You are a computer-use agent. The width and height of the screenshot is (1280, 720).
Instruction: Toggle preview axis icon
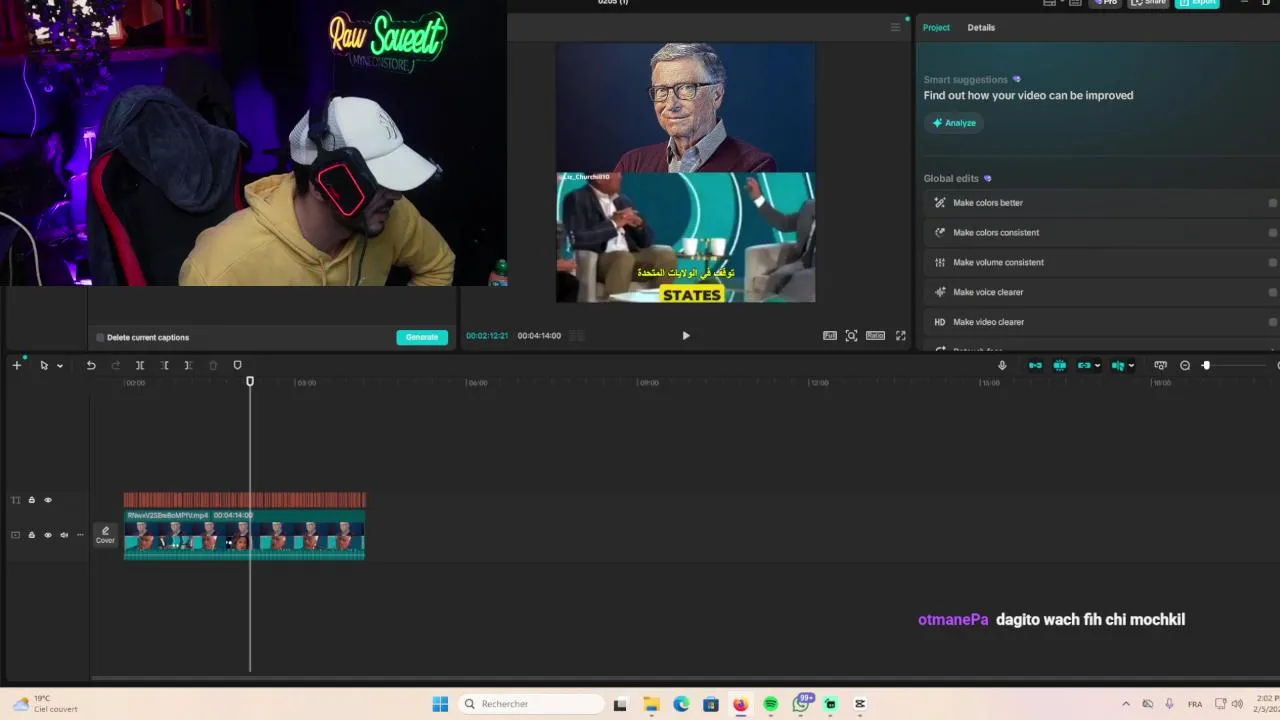tap(1118, 366)
